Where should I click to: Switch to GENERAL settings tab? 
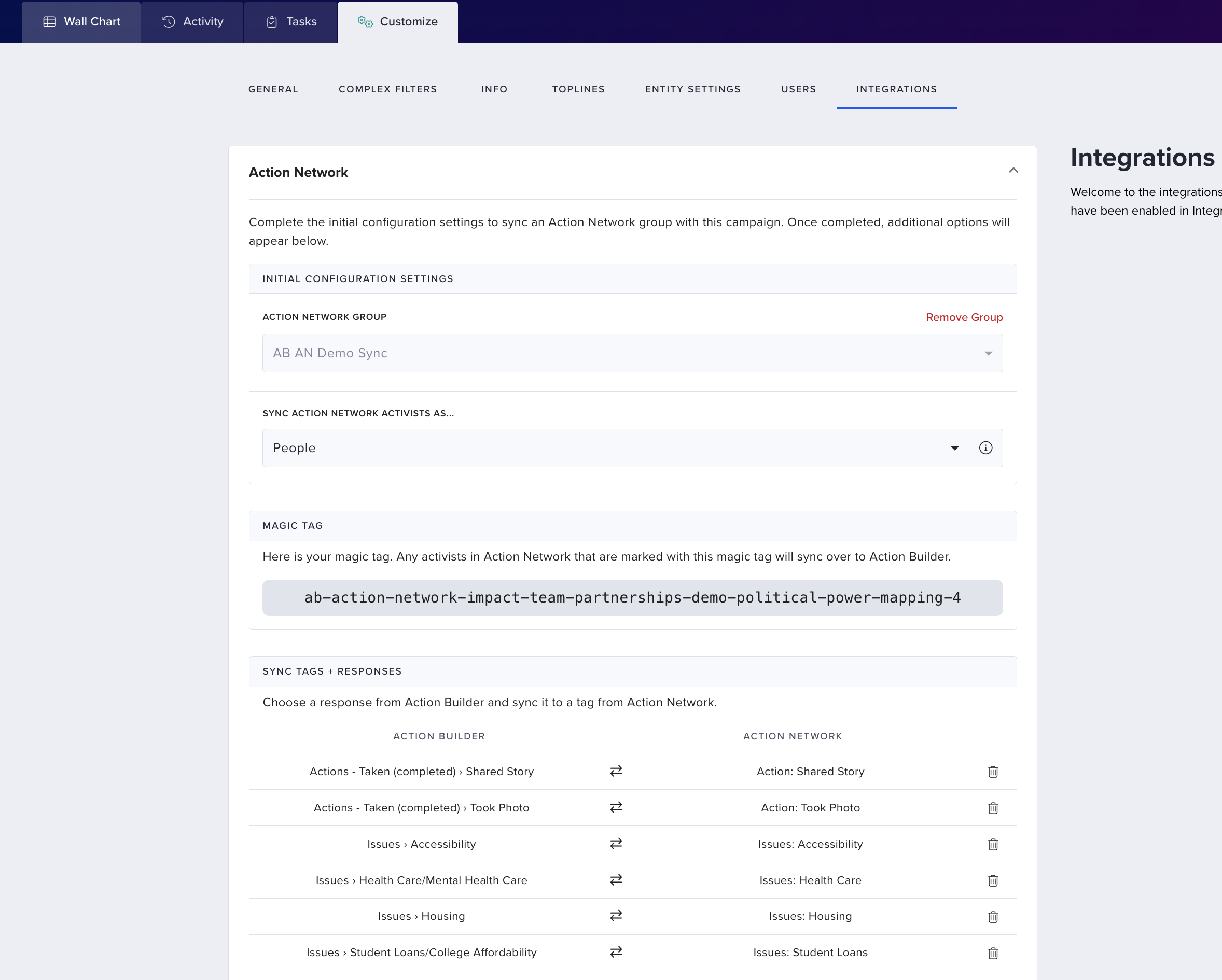pyautogui.click(x=273, y=89)
